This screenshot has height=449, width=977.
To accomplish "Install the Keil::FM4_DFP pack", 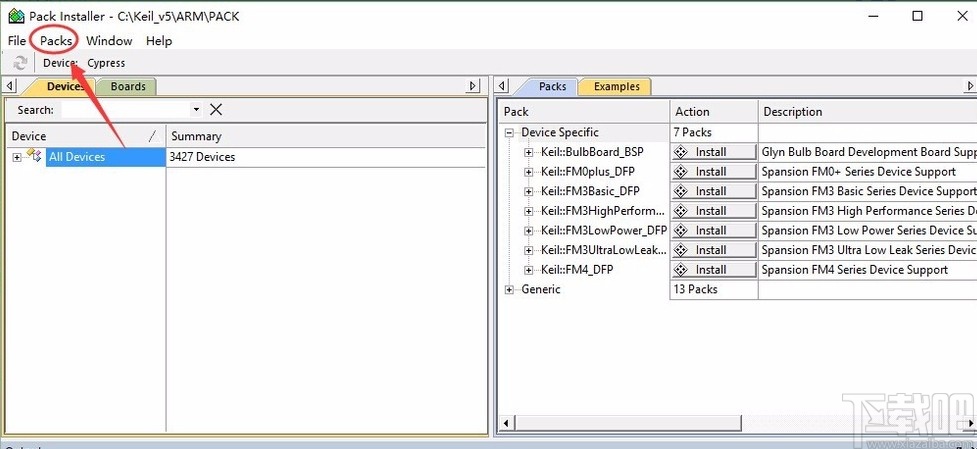I will (x=713, y=270).
